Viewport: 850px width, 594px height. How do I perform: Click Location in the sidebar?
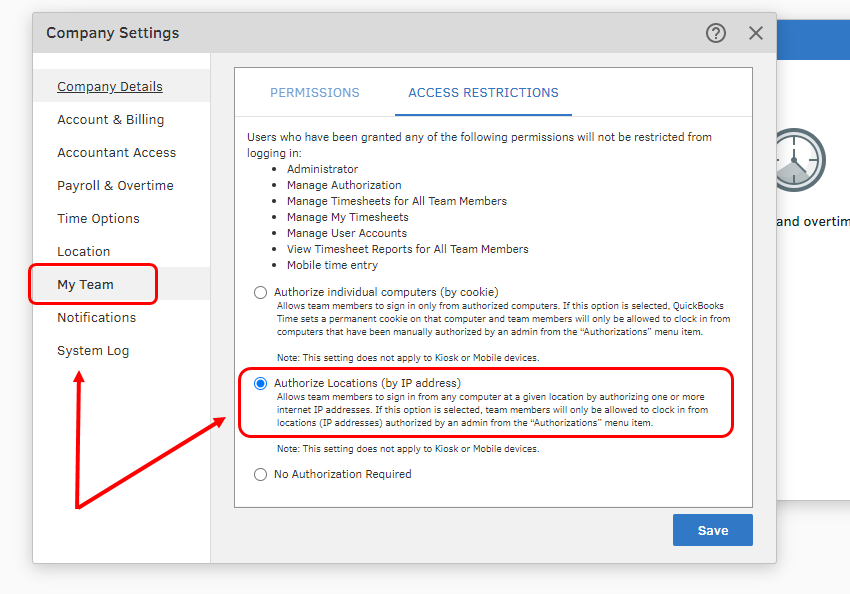[84, 252]
